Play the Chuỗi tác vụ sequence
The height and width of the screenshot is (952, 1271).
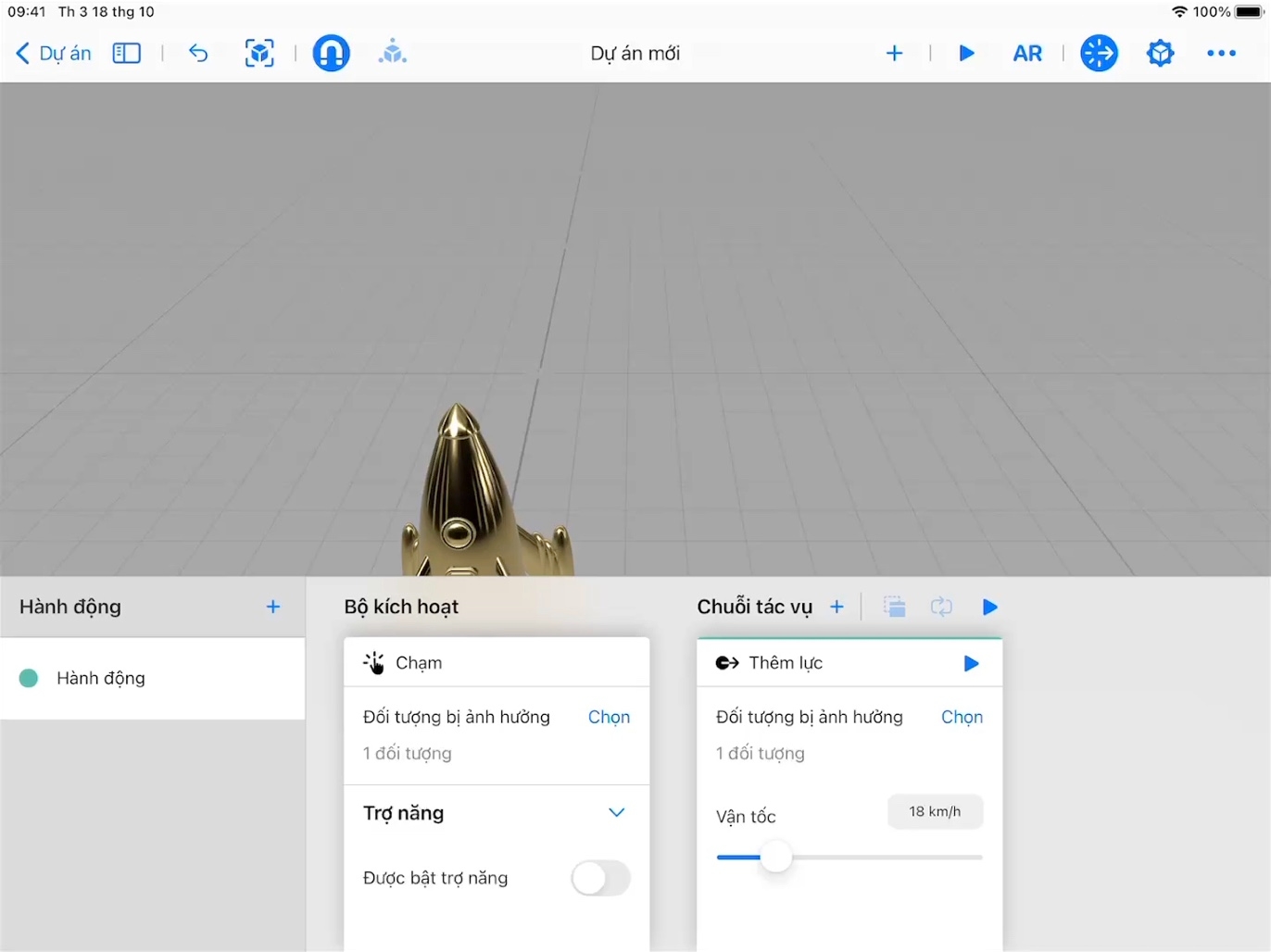coord(989,607)
